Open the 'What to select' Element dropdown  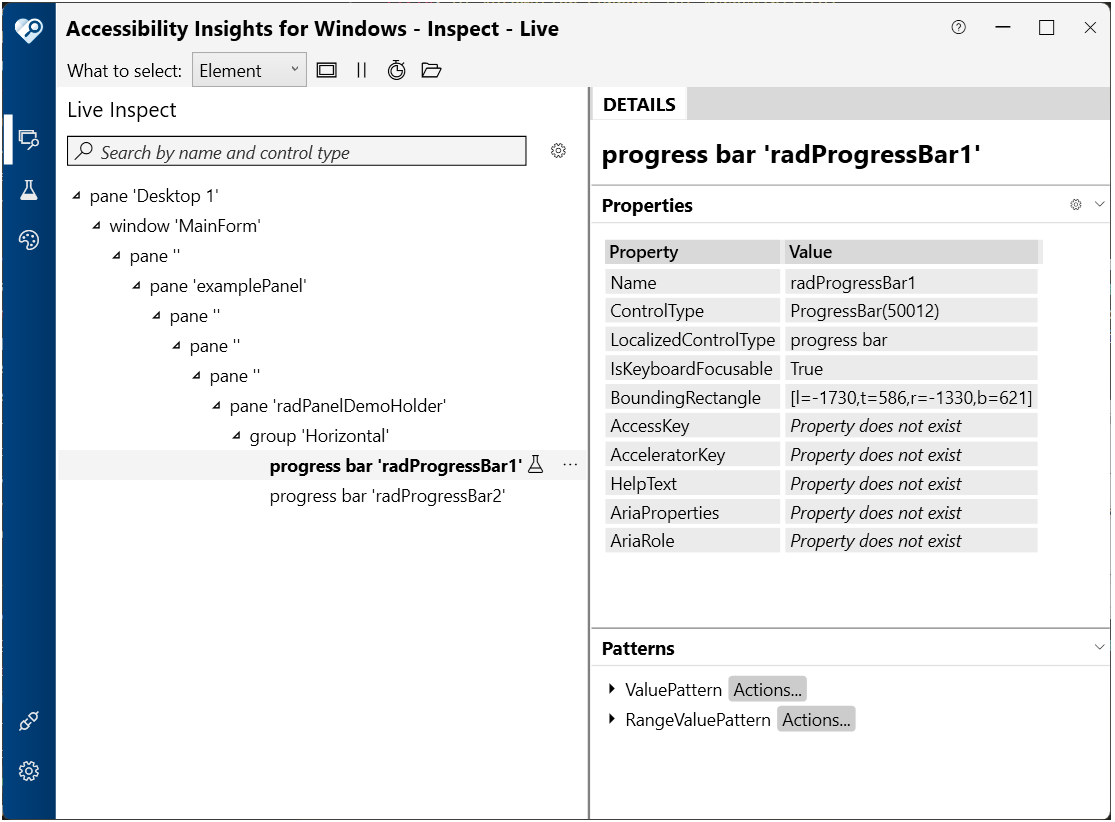[249, 70]
